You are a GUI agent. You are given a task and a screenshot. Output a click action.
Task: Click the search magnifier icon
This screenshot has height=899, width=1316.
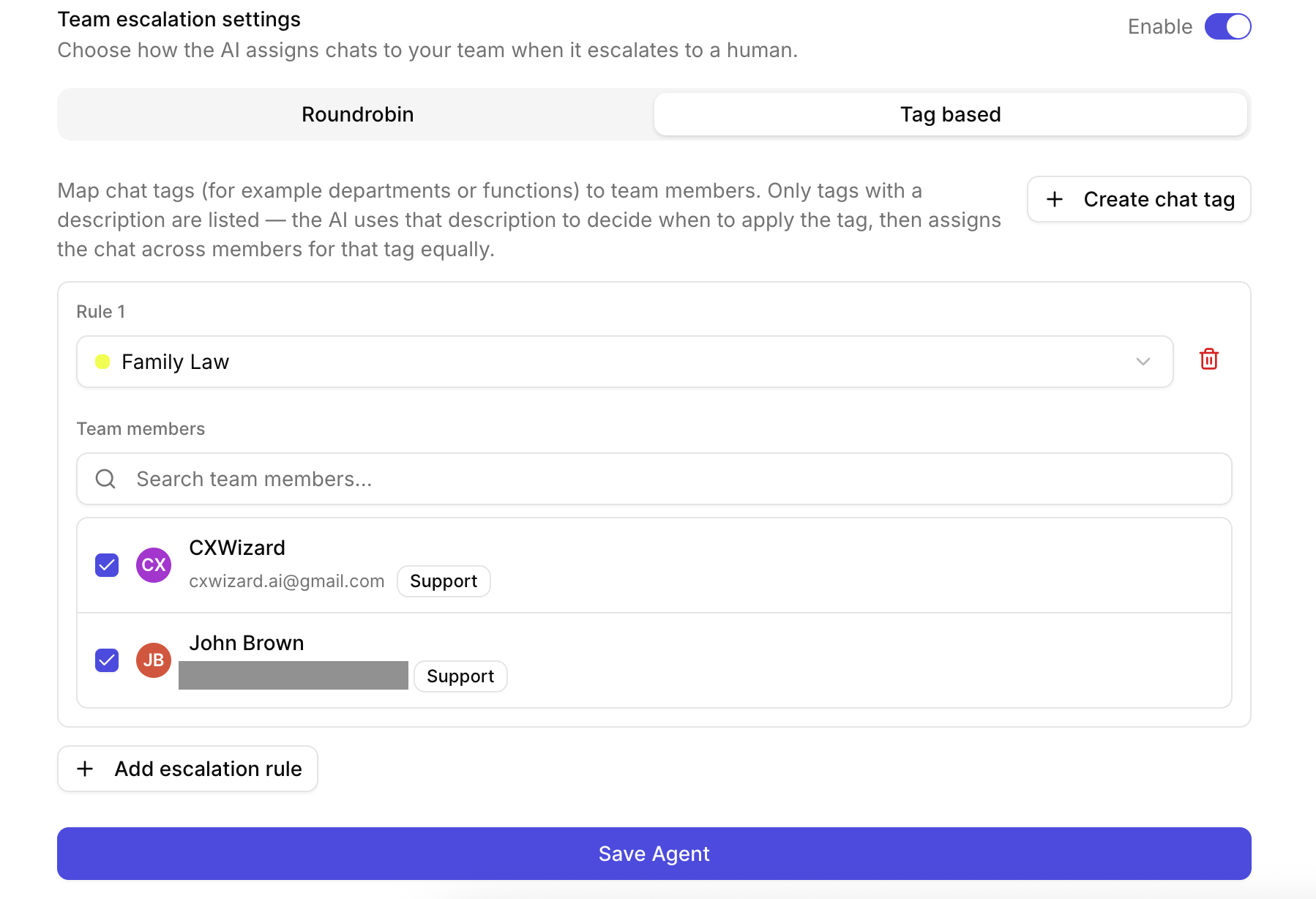click(105, 479)
